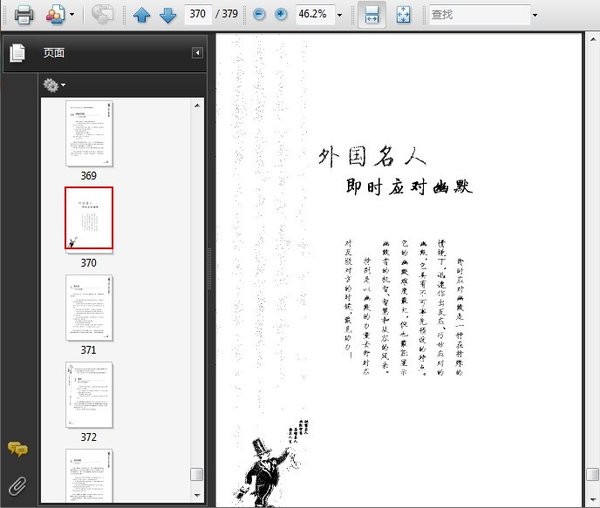
Task: Toggle fit-width scrolling mode
Action: [369, 15]
